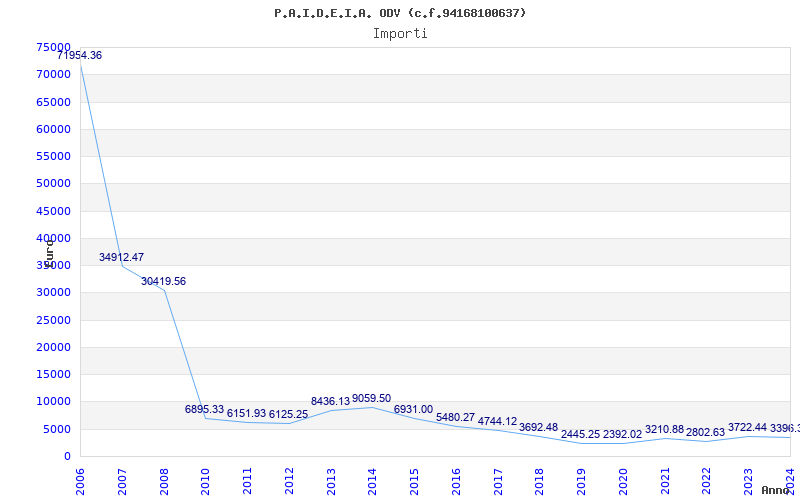Click the 55000 y-axis tick label
This screenshot has height=500, width=800.
(x=54, y=156)
